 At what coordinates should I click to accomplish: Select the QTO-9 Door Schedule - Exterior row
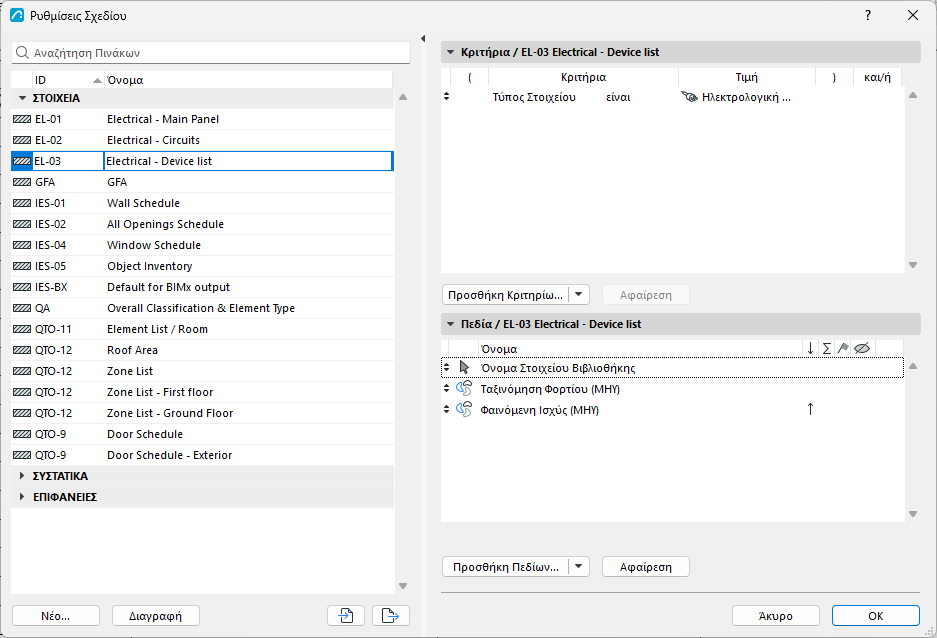pyautogui.click(x=203, y=455)
